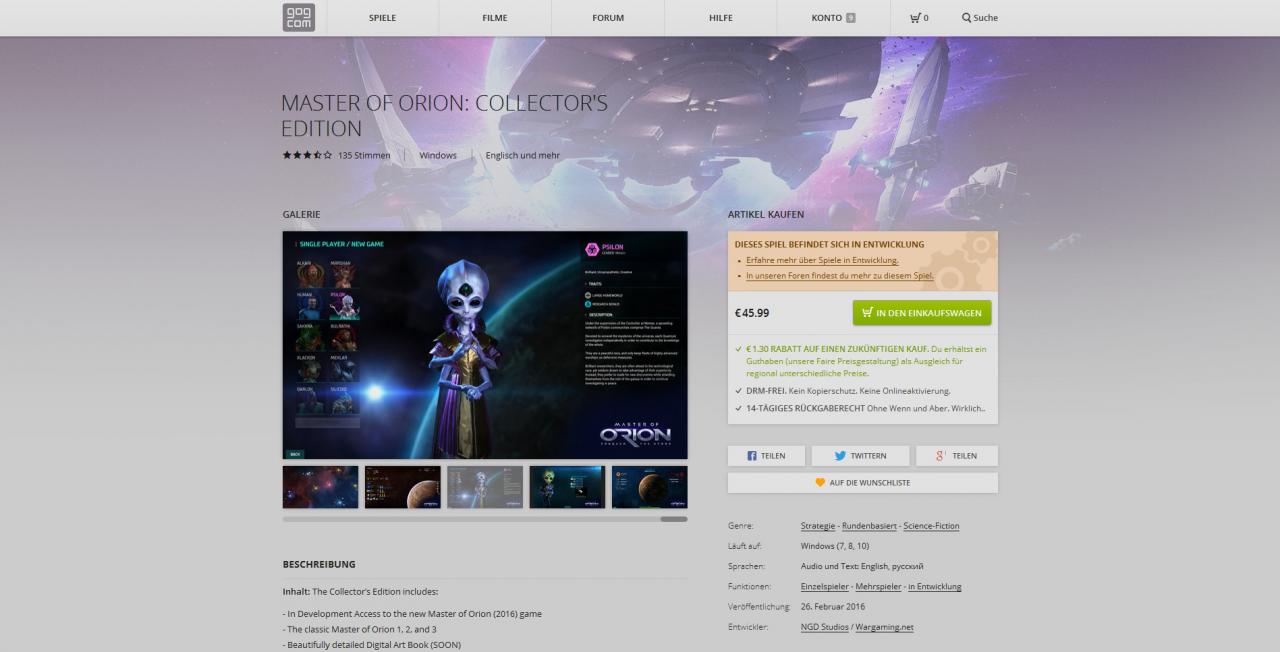Screen dimensions: 1280x652
Task: Click the €45.99 price text
Action: click(752, 313)
